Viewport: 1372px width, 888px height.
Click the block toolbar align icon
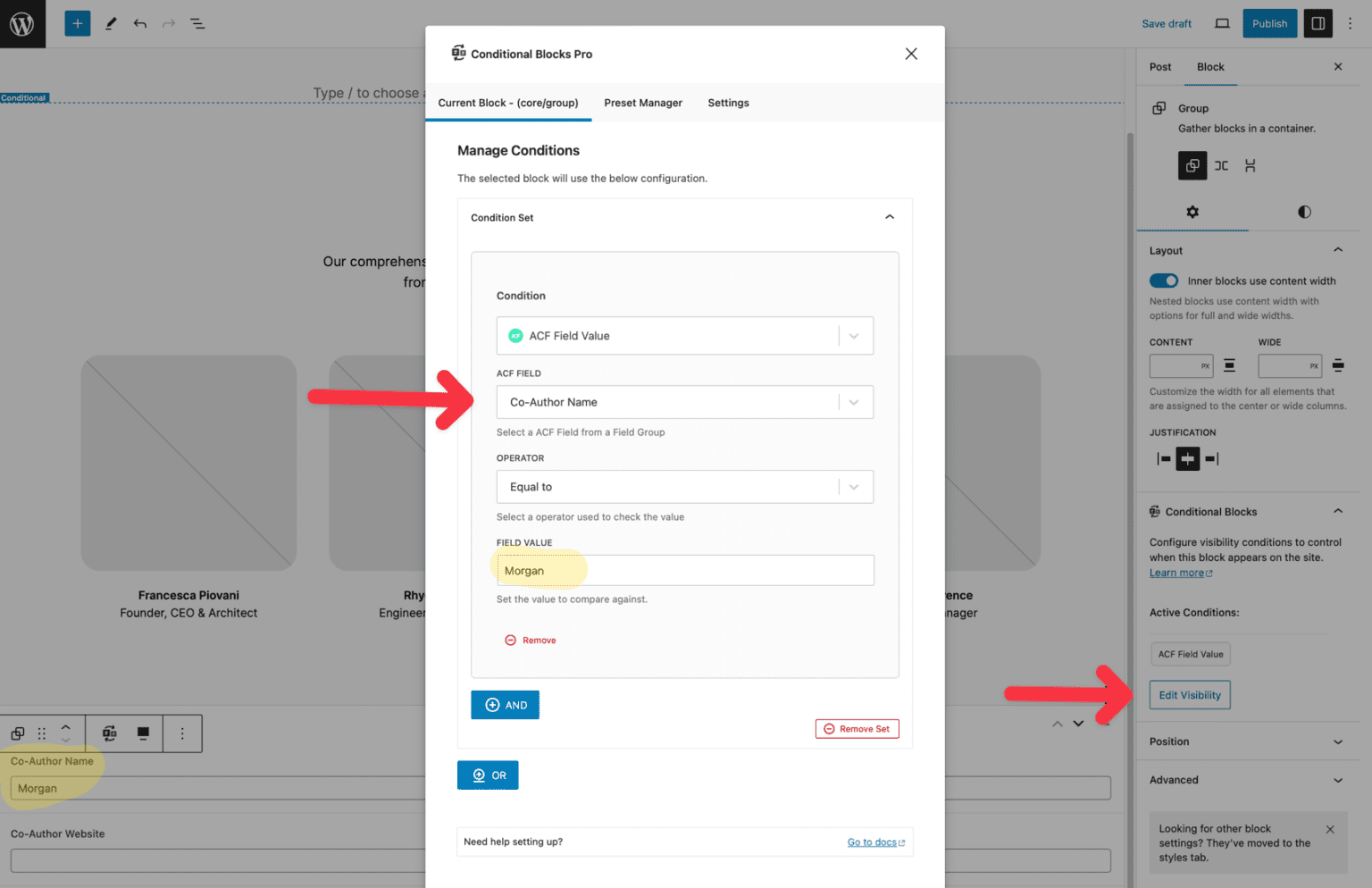[x=143, y=733]
